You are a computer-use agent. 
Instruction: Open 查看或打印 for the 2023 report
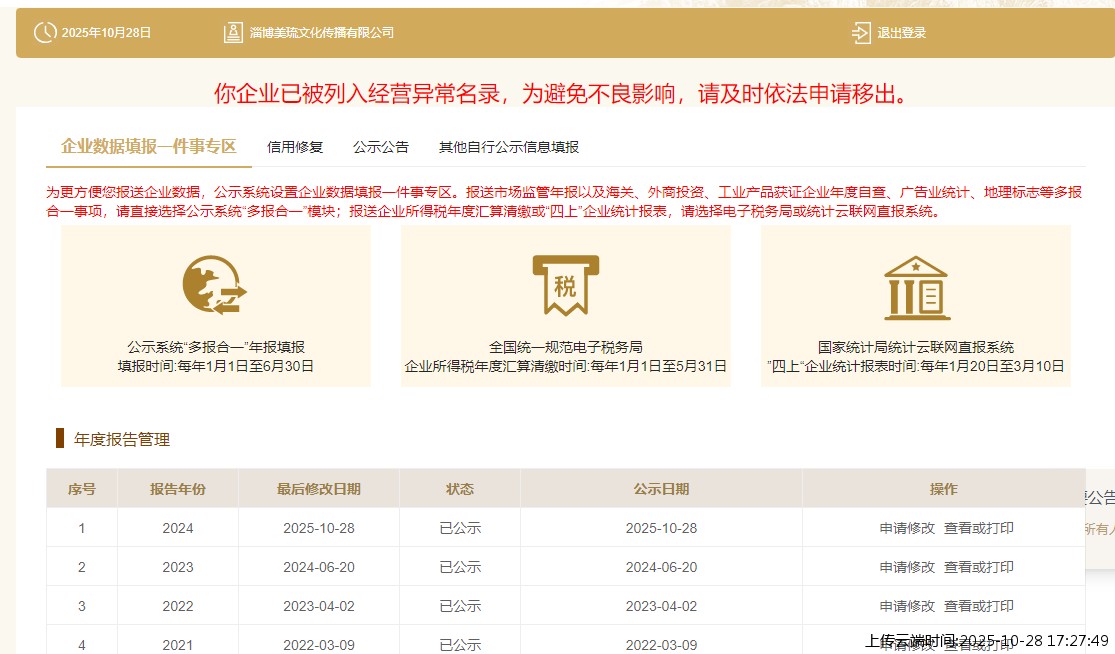coord(978,567)
